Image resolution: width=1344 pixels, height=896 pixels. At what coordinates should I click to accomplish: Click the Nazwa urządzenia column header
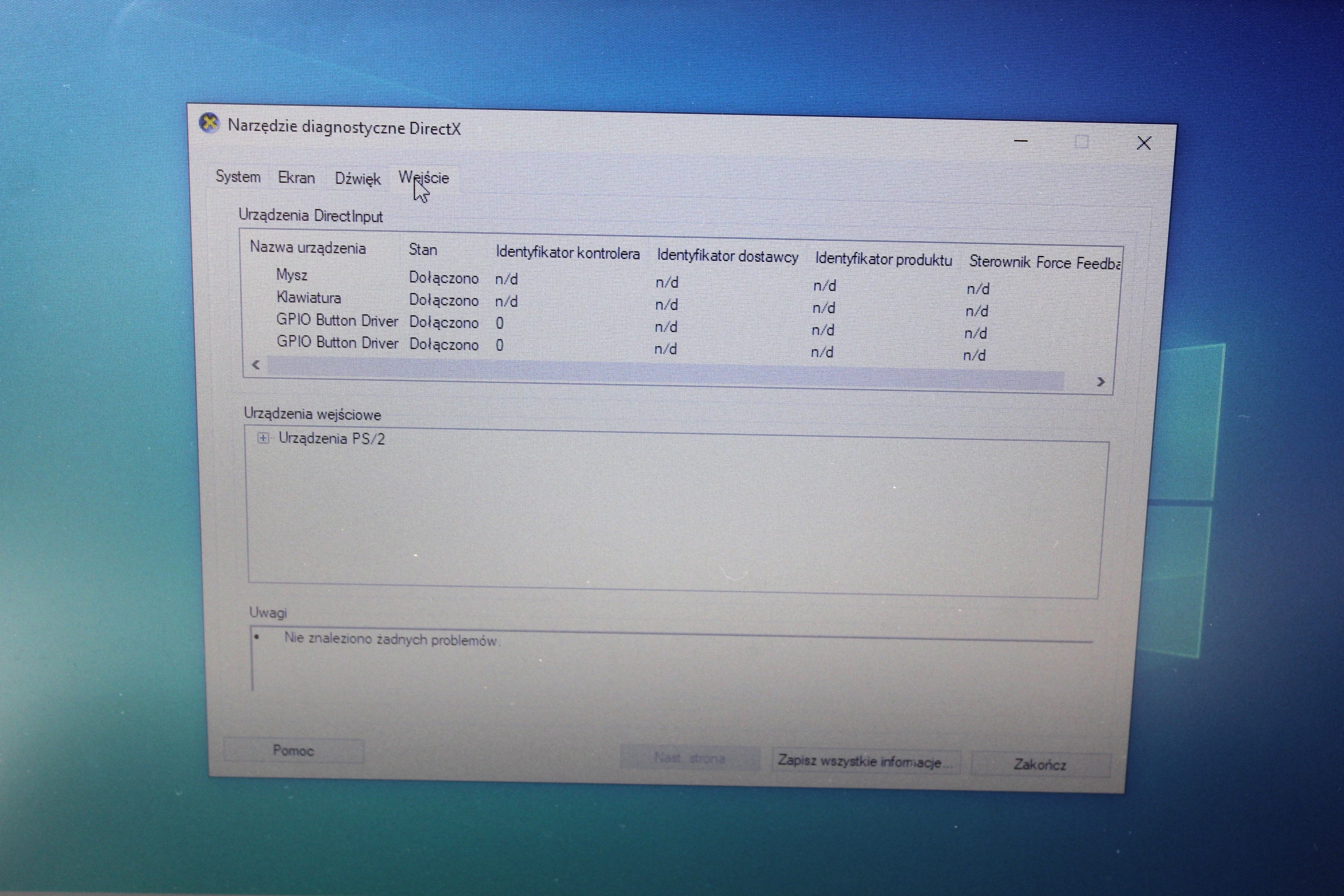click(308, 248)
